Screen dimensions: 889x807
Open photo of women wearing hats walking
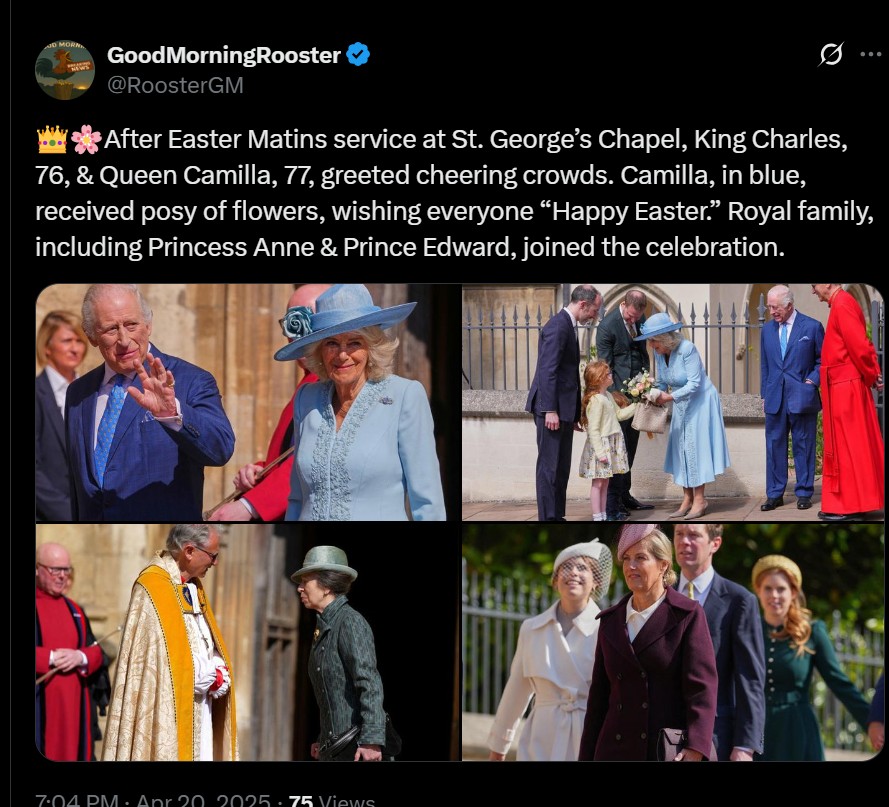pyautogui.click(x=673, y=642)
